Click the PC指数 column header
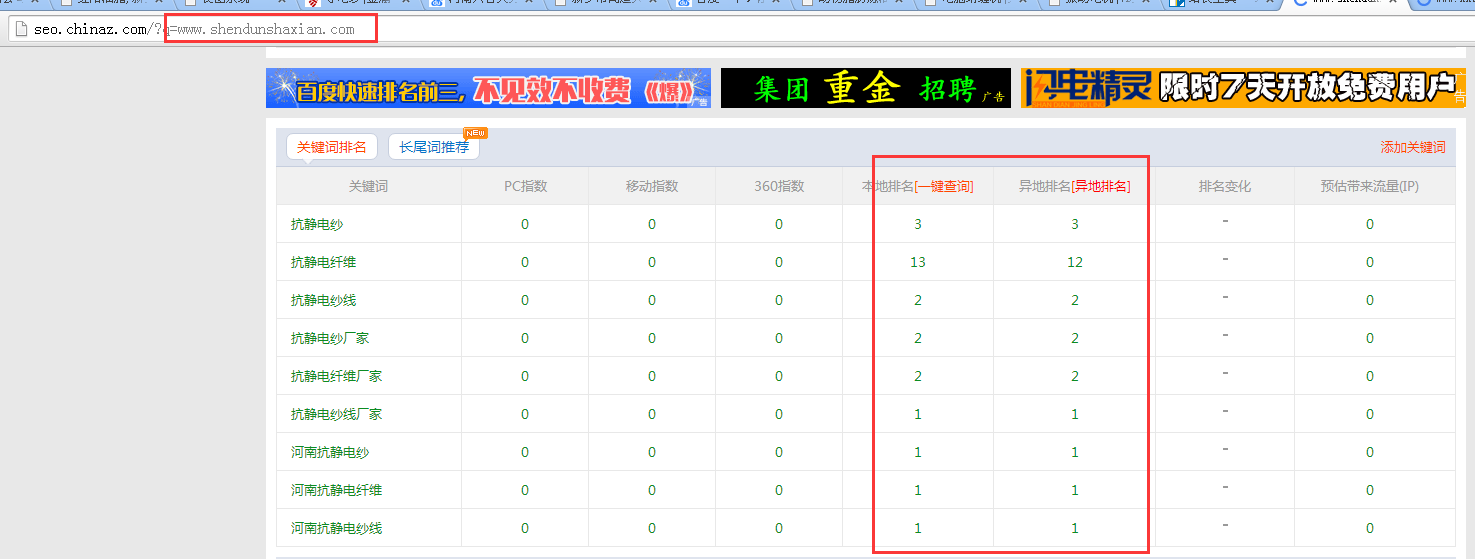Image resolution: width=1475 pixels, height=559 pixels. click(x=525, y=186)
